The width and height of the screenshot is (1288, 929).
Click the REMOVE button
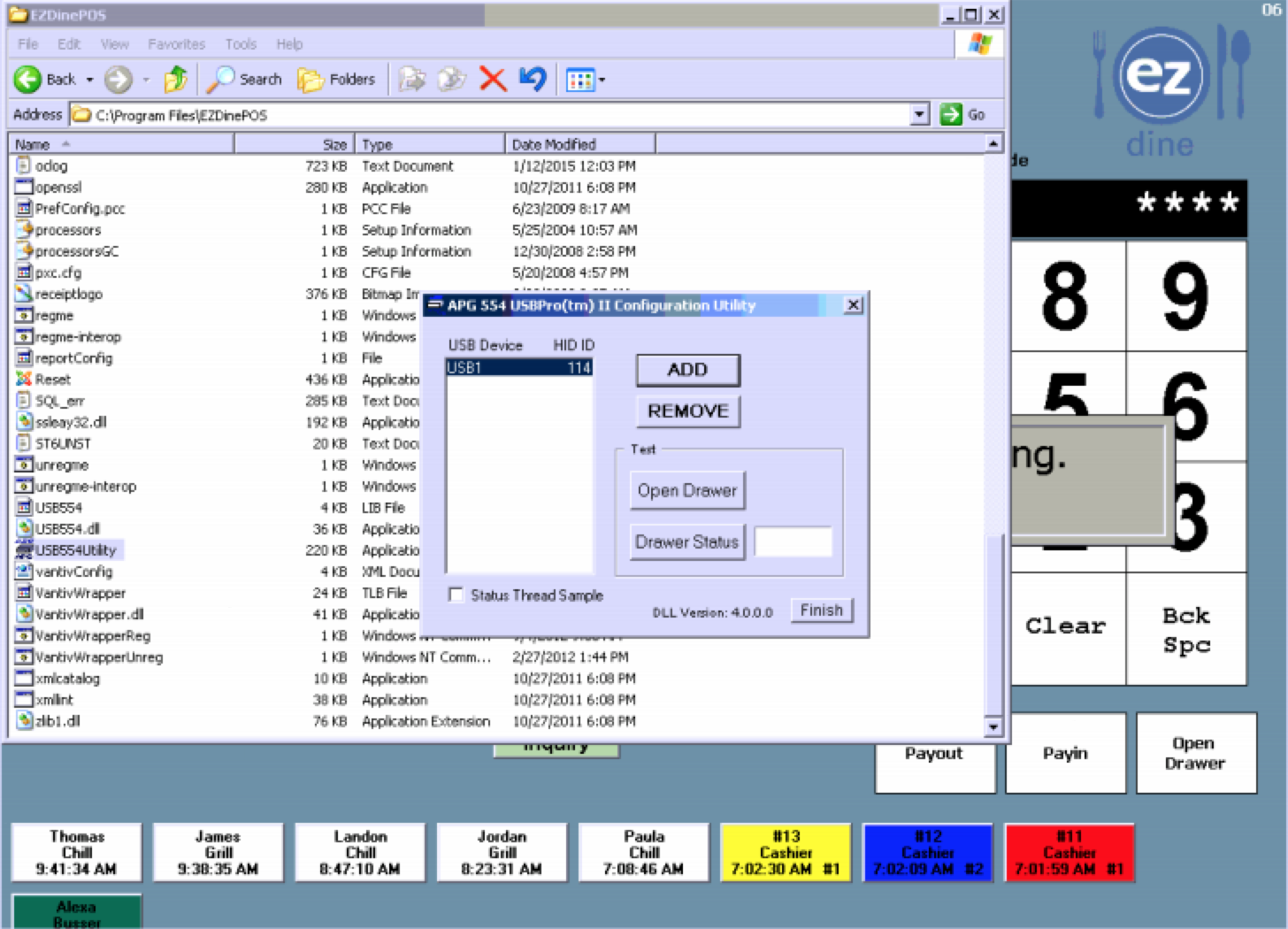[687, 411]
